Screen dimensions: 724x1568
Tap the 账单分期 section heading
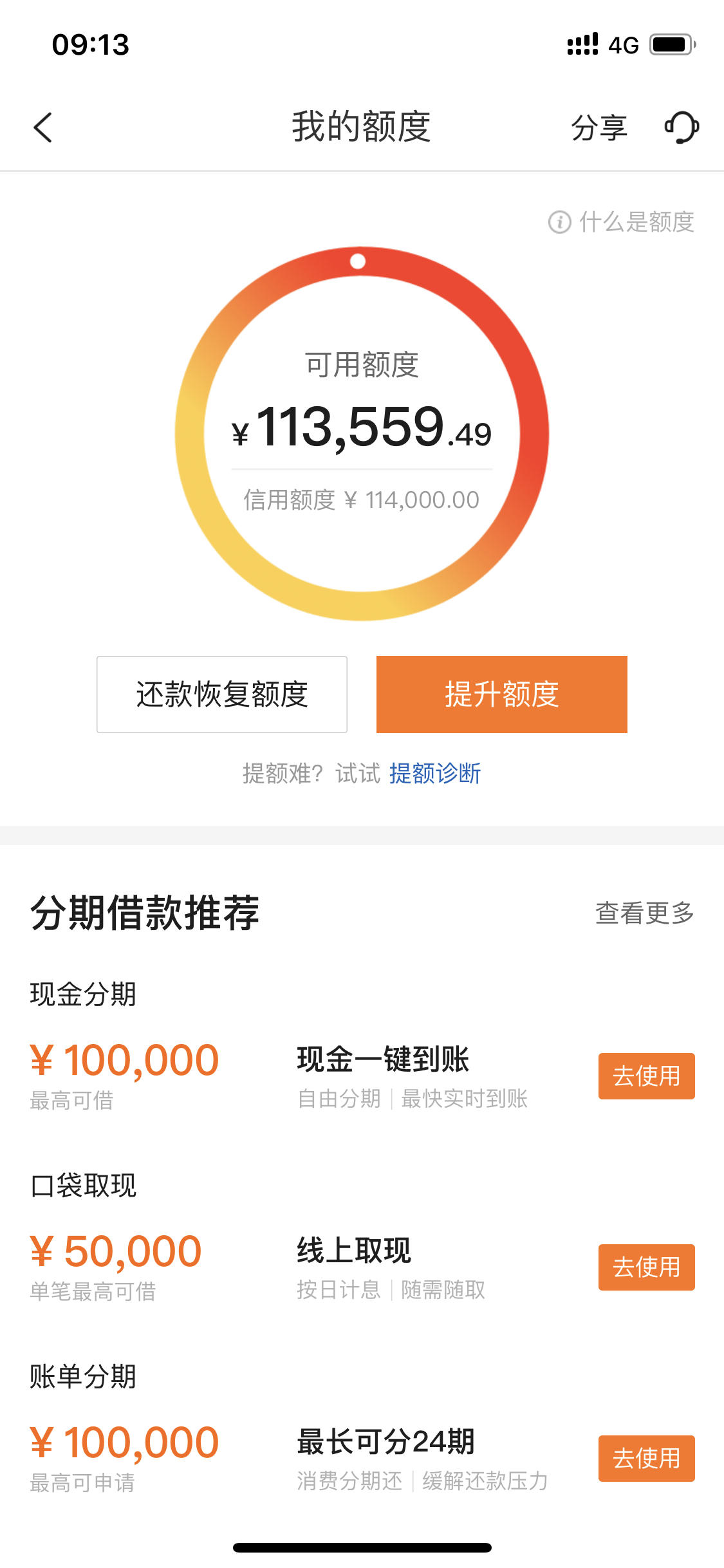[83, 1377]
